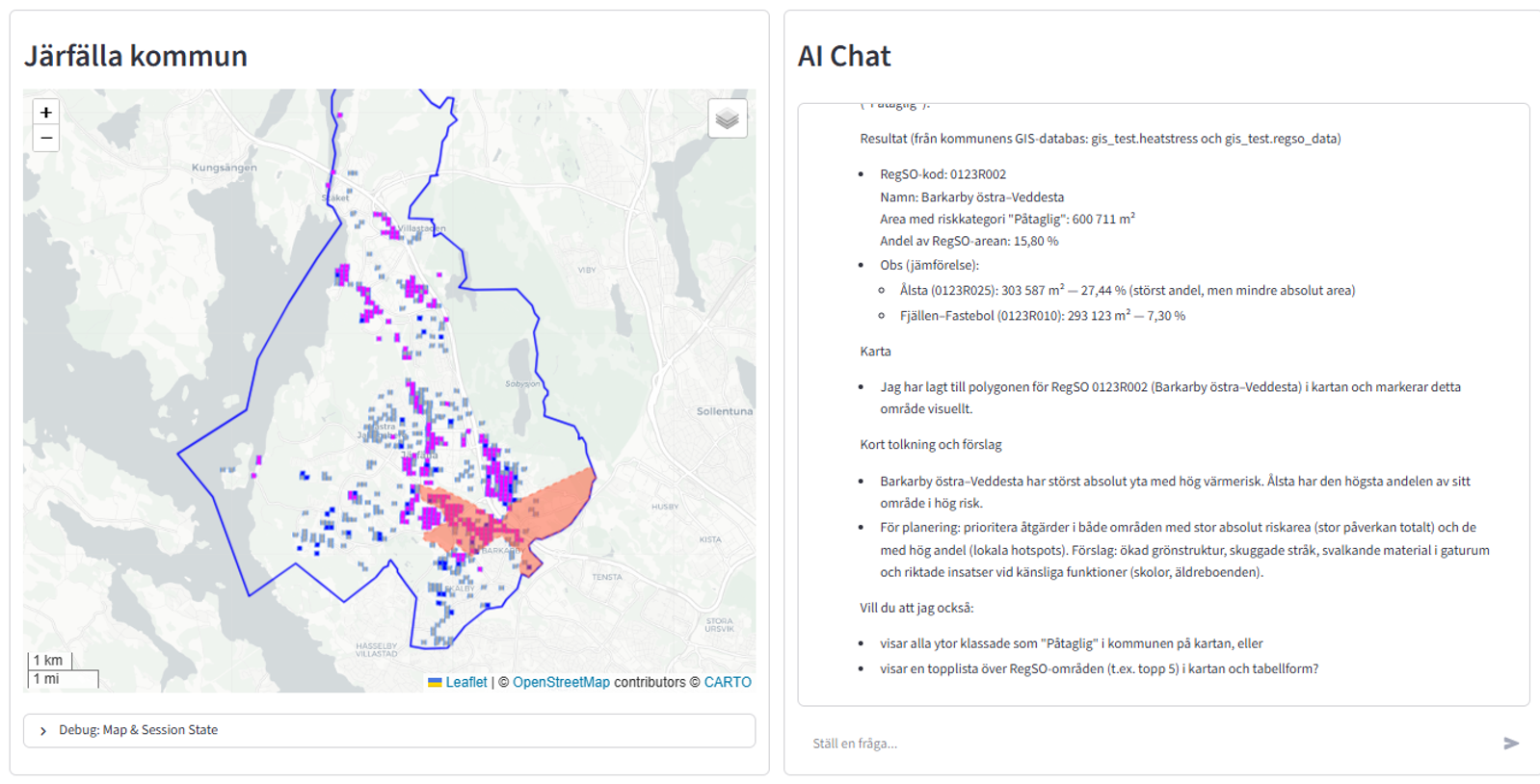Viewport: 1540px width, 784px height.
Task: Click the Kungsängen label on the map
Action: coord(224,168)
